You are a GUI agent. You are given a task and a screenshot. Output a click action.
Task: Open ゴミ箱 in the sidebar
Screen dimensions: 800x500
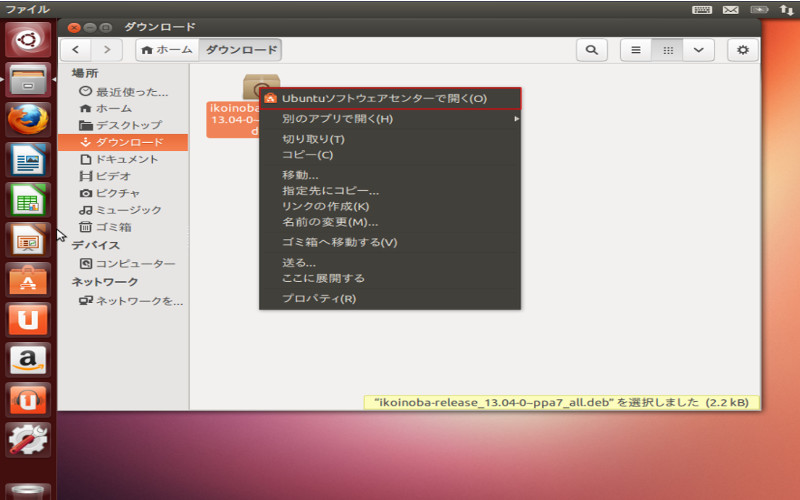click(x=123, y=227)
